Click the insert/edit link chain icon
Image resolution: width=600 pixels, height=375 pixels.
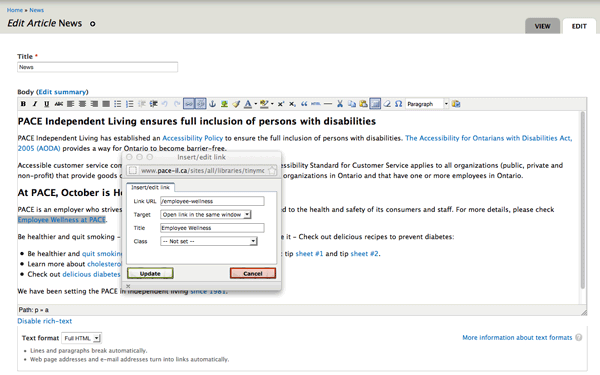189,104
